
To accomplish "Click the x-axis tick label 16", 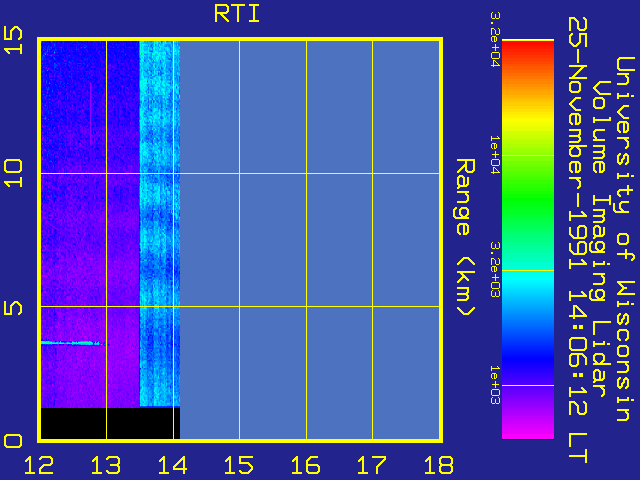I will tap(305, 465).
